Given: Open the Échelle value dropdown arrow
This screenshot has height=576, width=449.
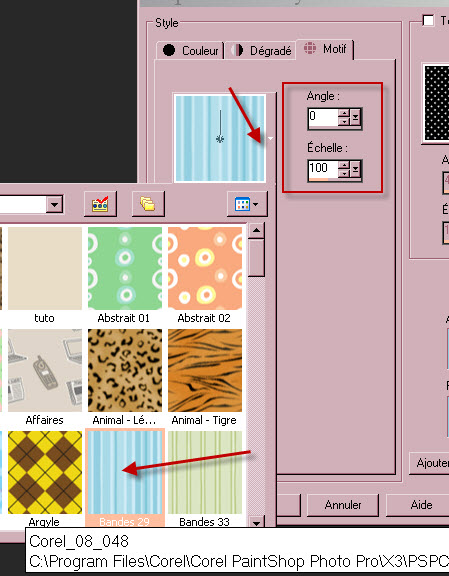Looking at the screenshot, I should [355, 170].
